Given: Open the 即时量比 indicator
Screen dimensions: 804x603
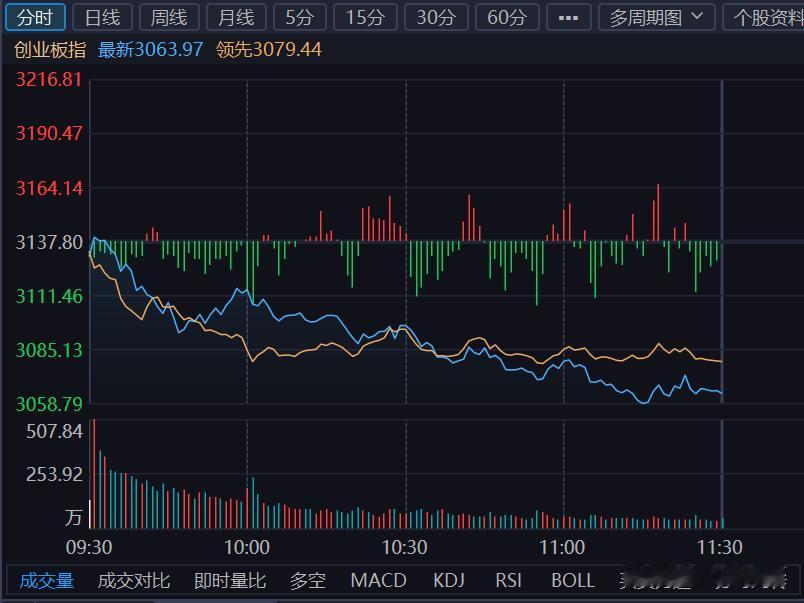Looking at the screenshot, I should [x=229, y=580].
